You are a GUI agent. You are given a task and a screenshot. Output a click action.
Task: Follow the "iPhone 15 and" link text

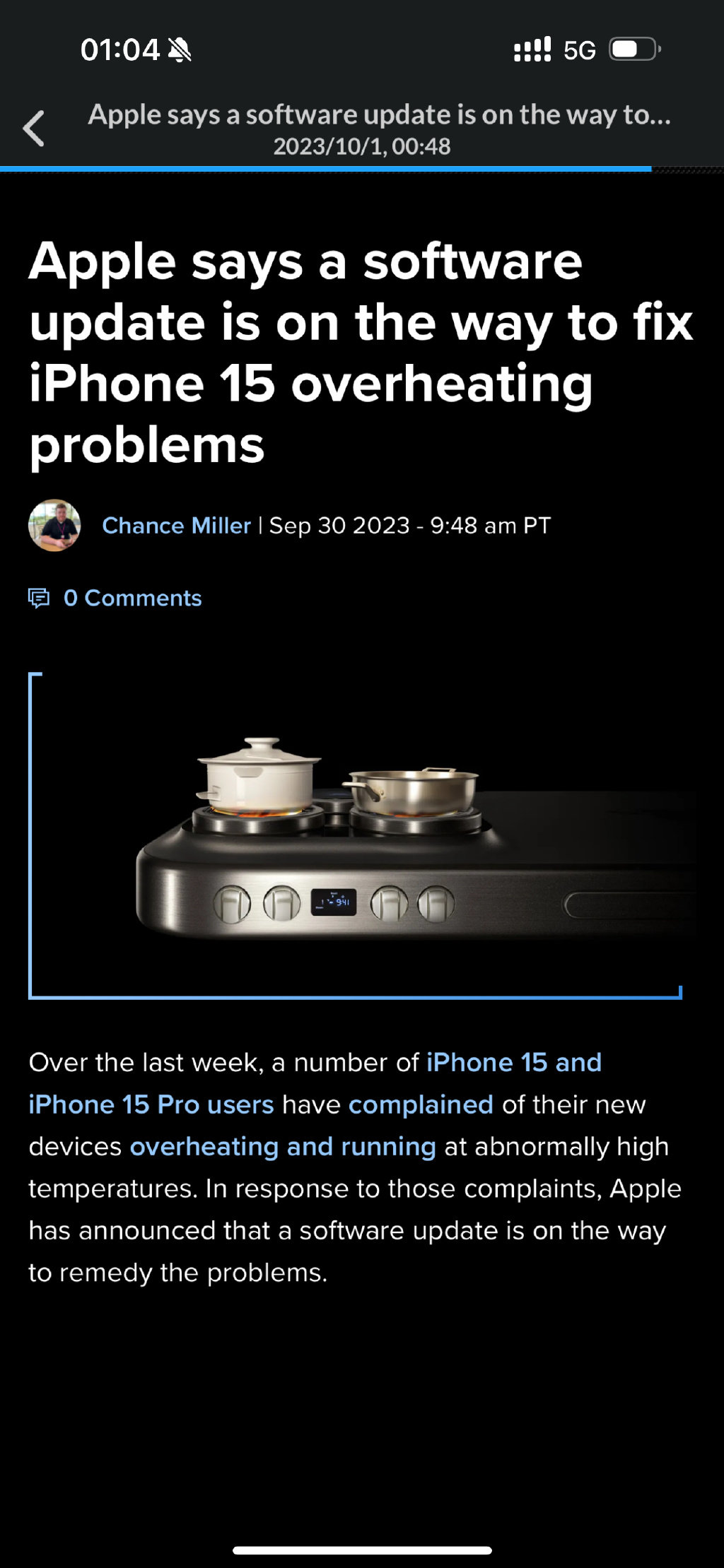514,1062
